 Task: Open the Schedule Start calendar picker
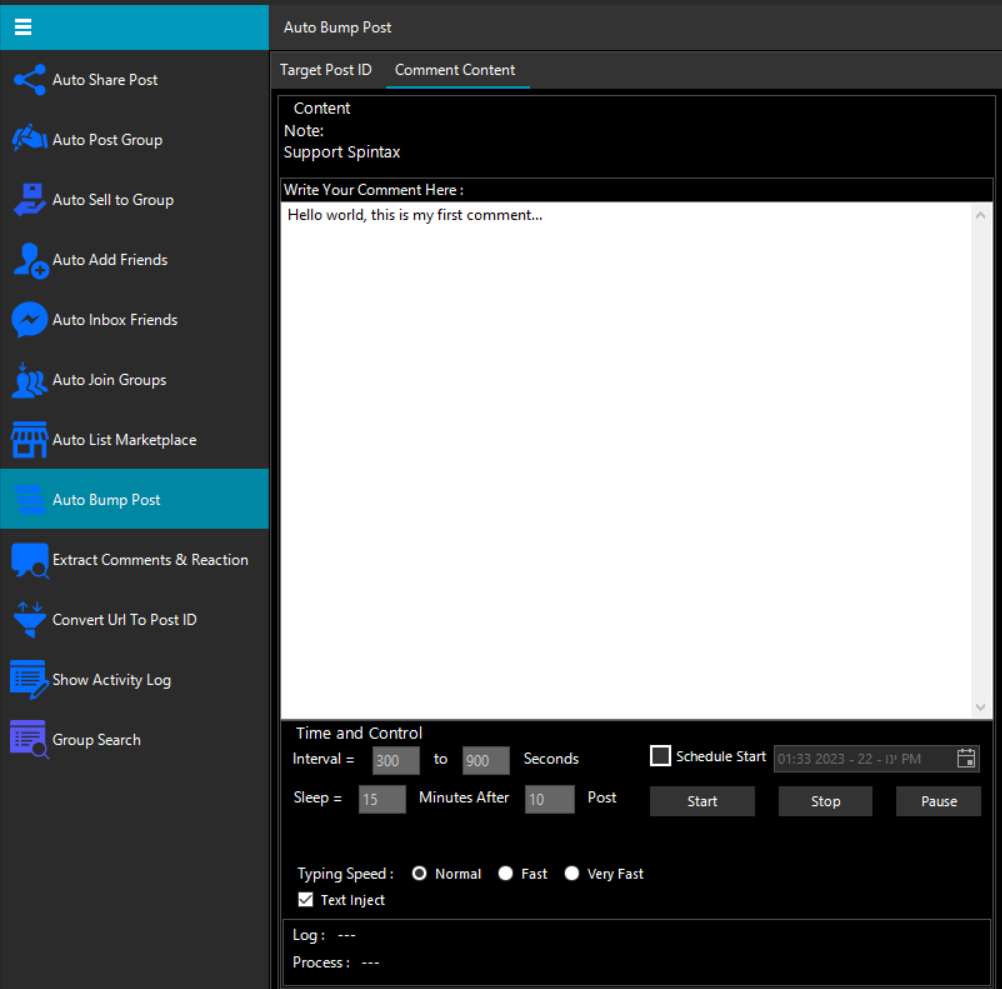(x=966, y=758)
